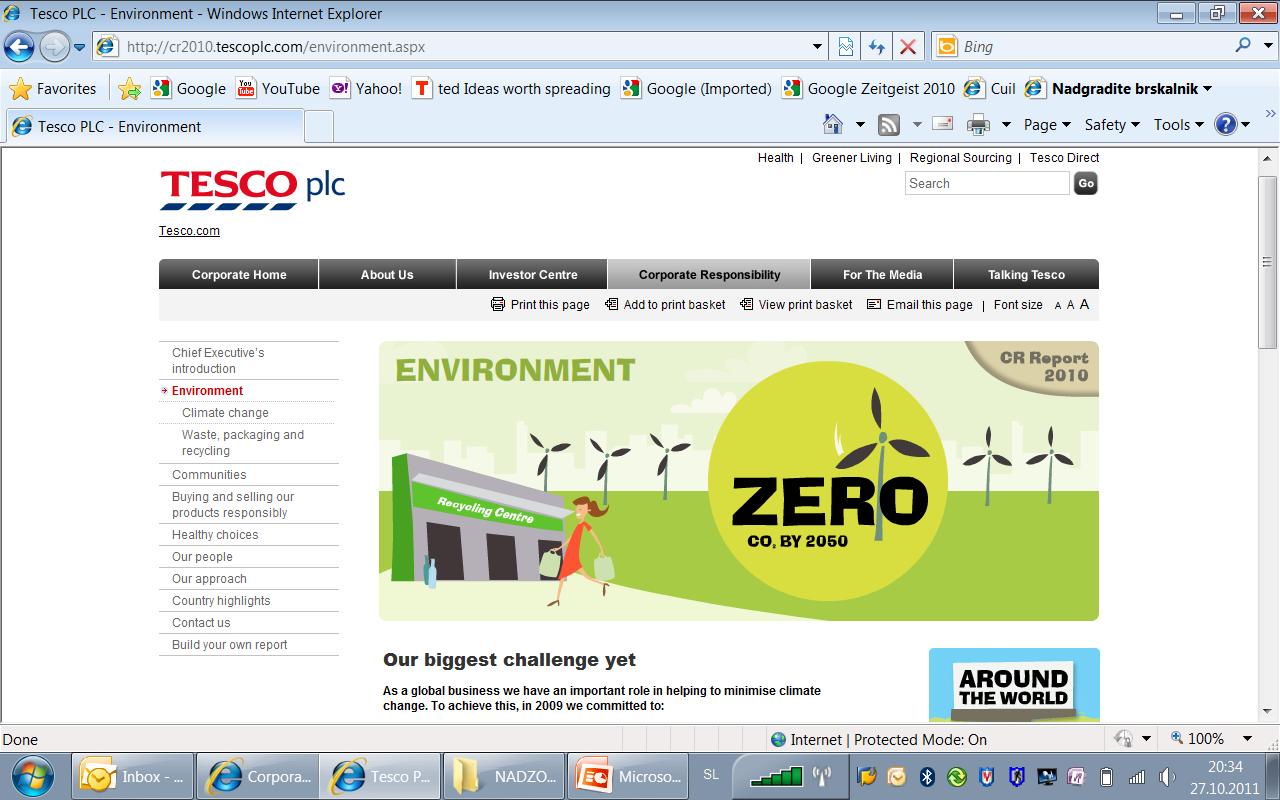Screen dimensions: 1280x800
Task: Click the Windows Start orb
Action: (34, 776)
